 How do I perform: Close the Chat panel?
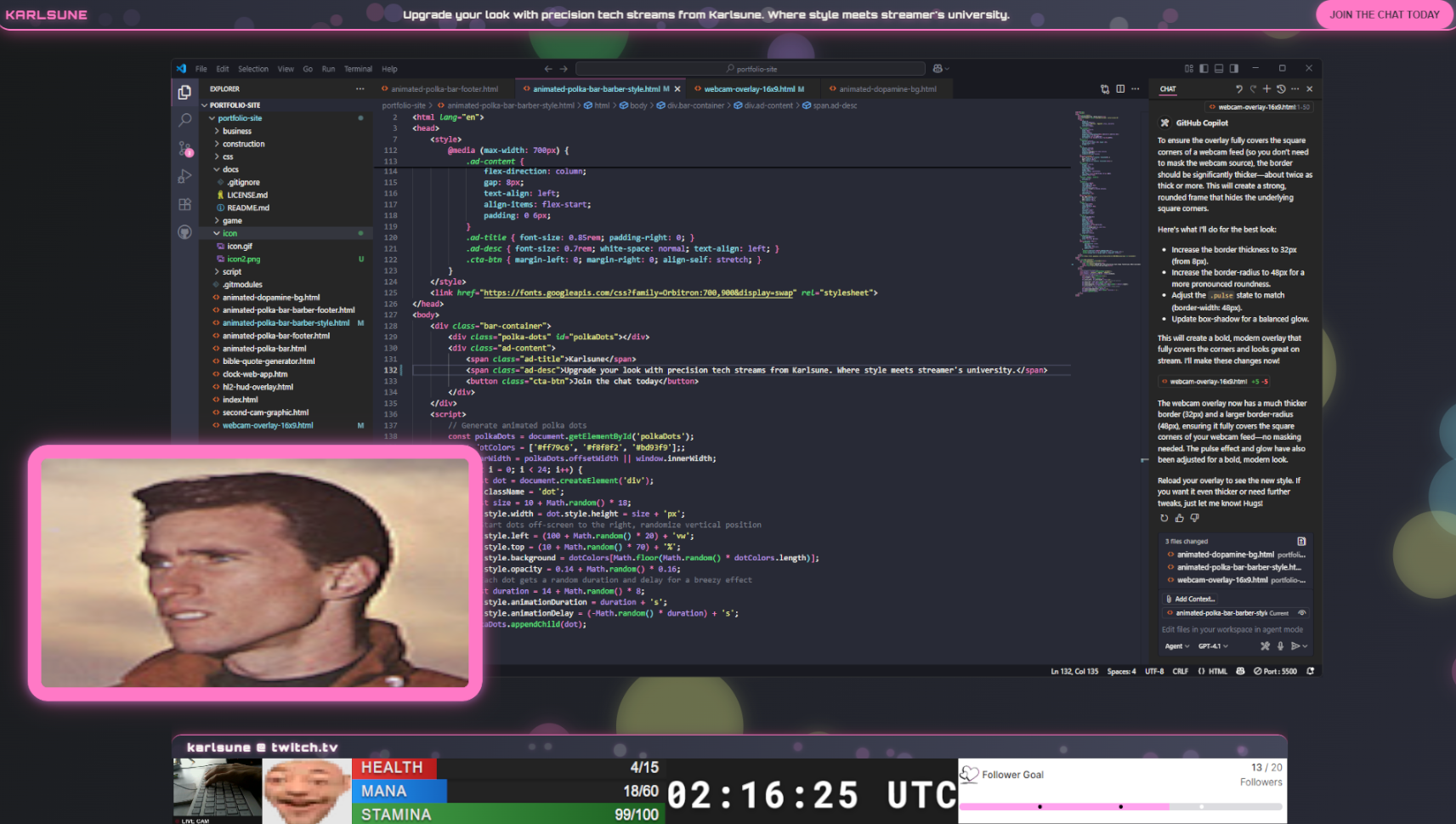tap(1310, 88)
